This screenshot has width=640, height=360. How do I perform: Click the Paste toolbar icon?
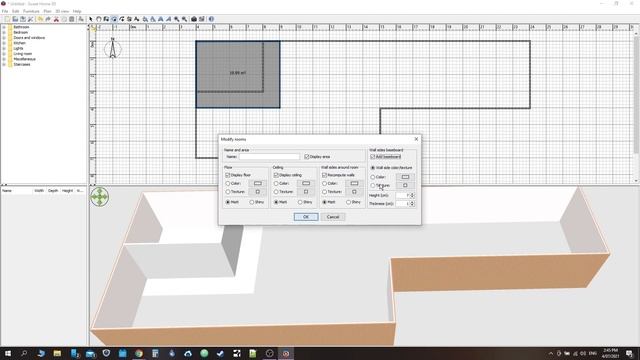[x=72, y=19]
